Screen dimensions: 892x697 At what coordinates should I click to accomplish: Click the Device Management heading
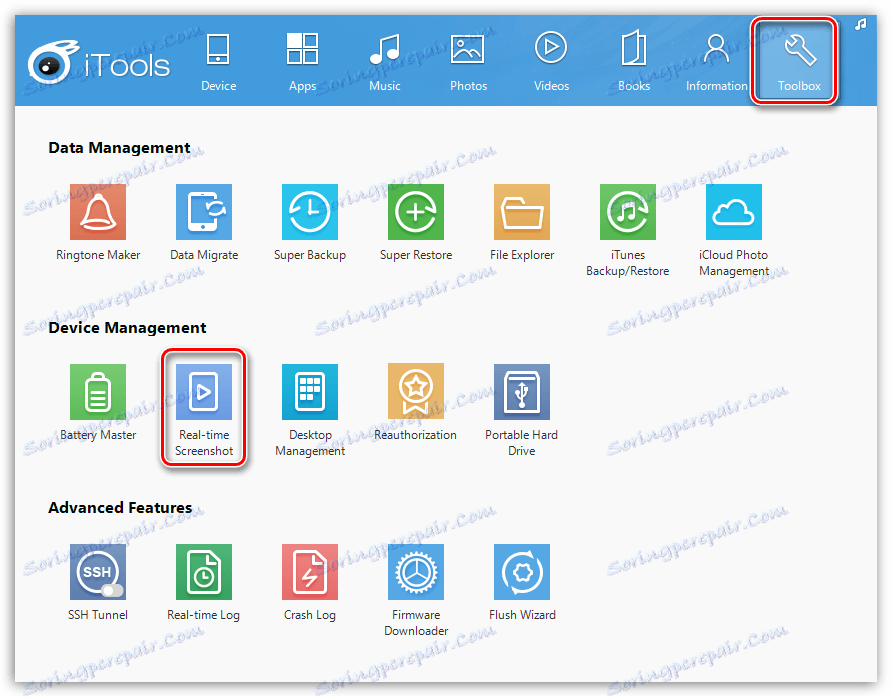(127, 328)
